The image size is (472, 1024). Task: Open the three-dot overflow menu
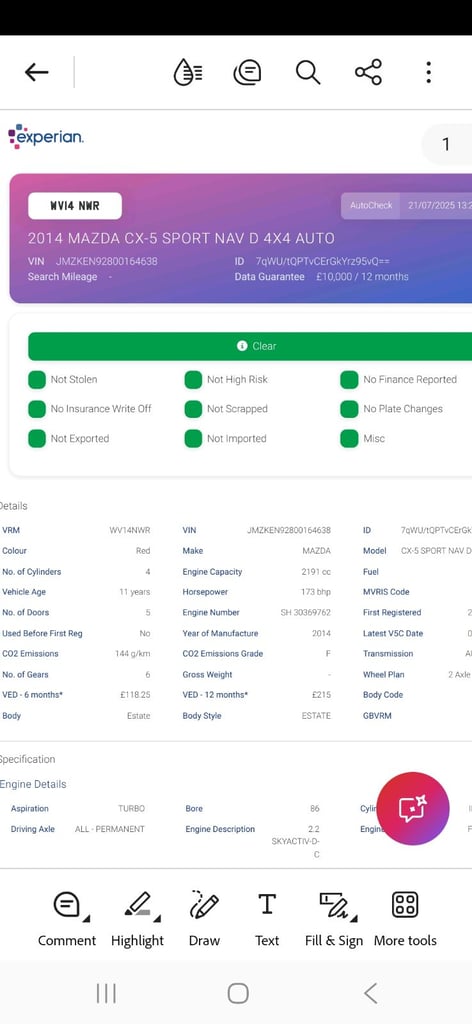click(428, 72)
